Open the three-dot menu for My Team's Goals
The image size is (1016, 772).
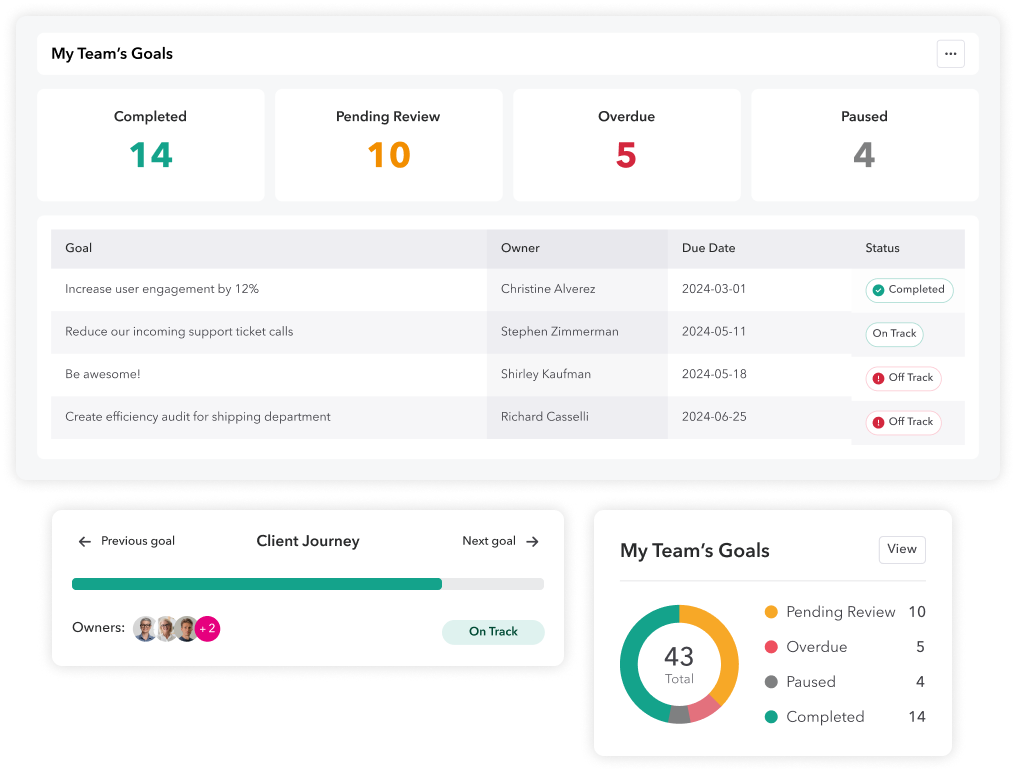pyautogui.click(x=950, y=54)
